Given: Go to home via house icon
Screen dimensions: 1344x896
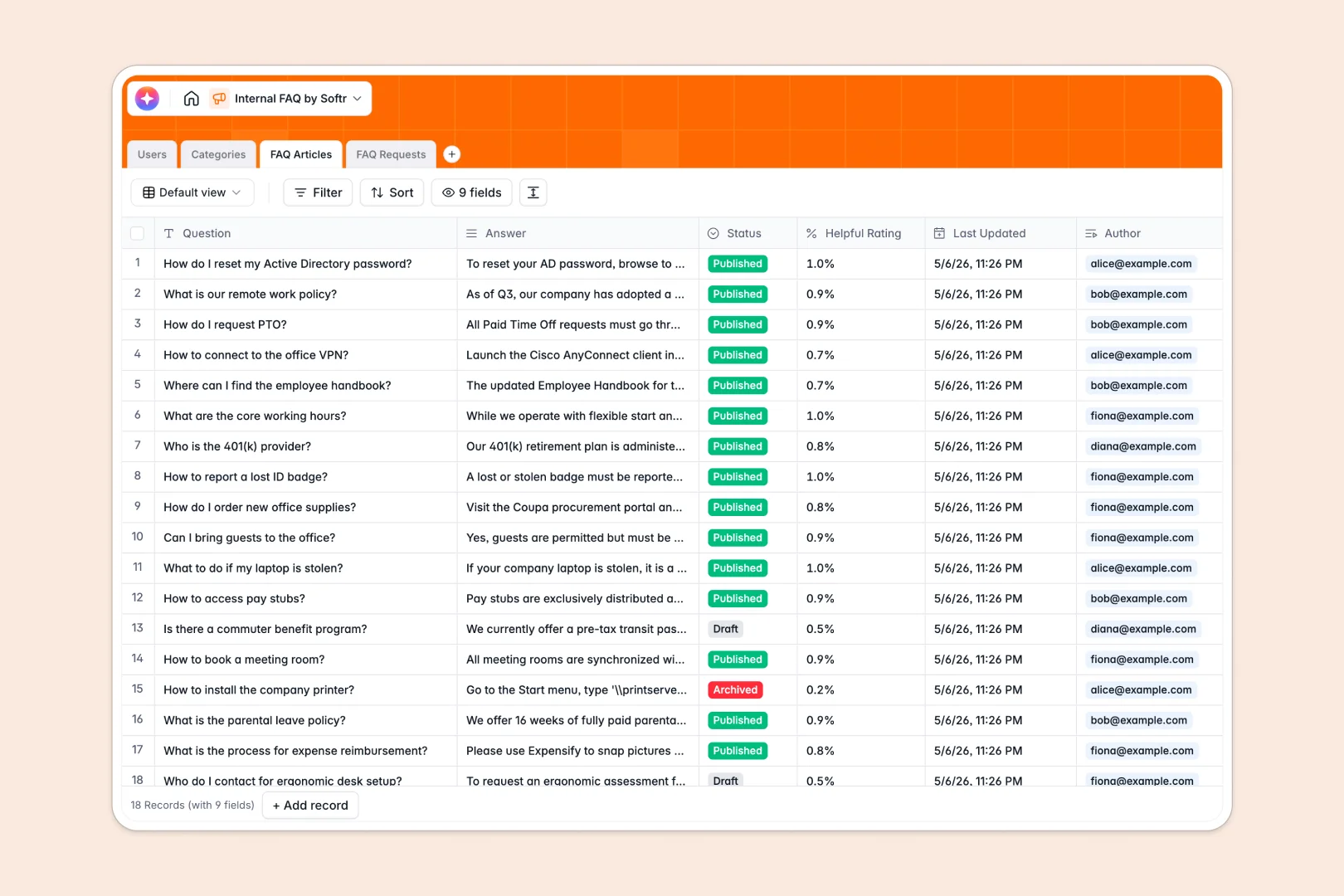Looking at the screenshot, I should pyautogui.click(x=192, y=99).
